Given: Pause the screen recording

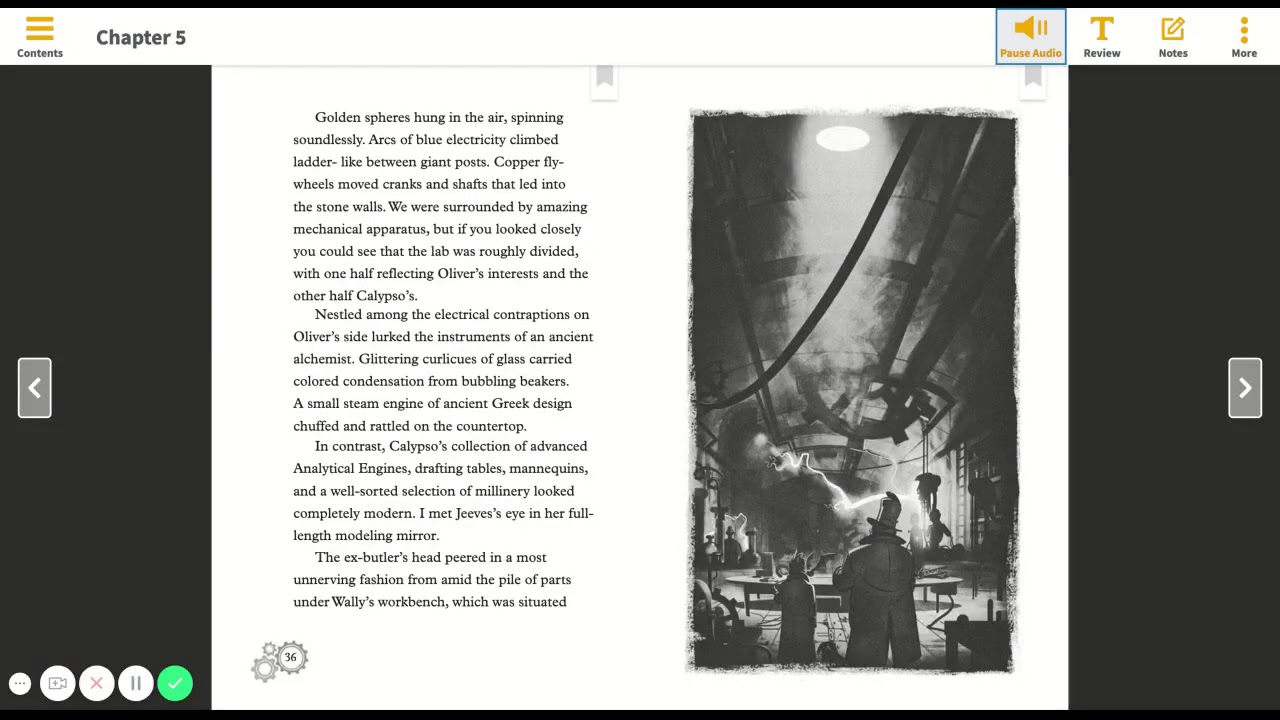Looking at the screenshot, I should point(136,684).
